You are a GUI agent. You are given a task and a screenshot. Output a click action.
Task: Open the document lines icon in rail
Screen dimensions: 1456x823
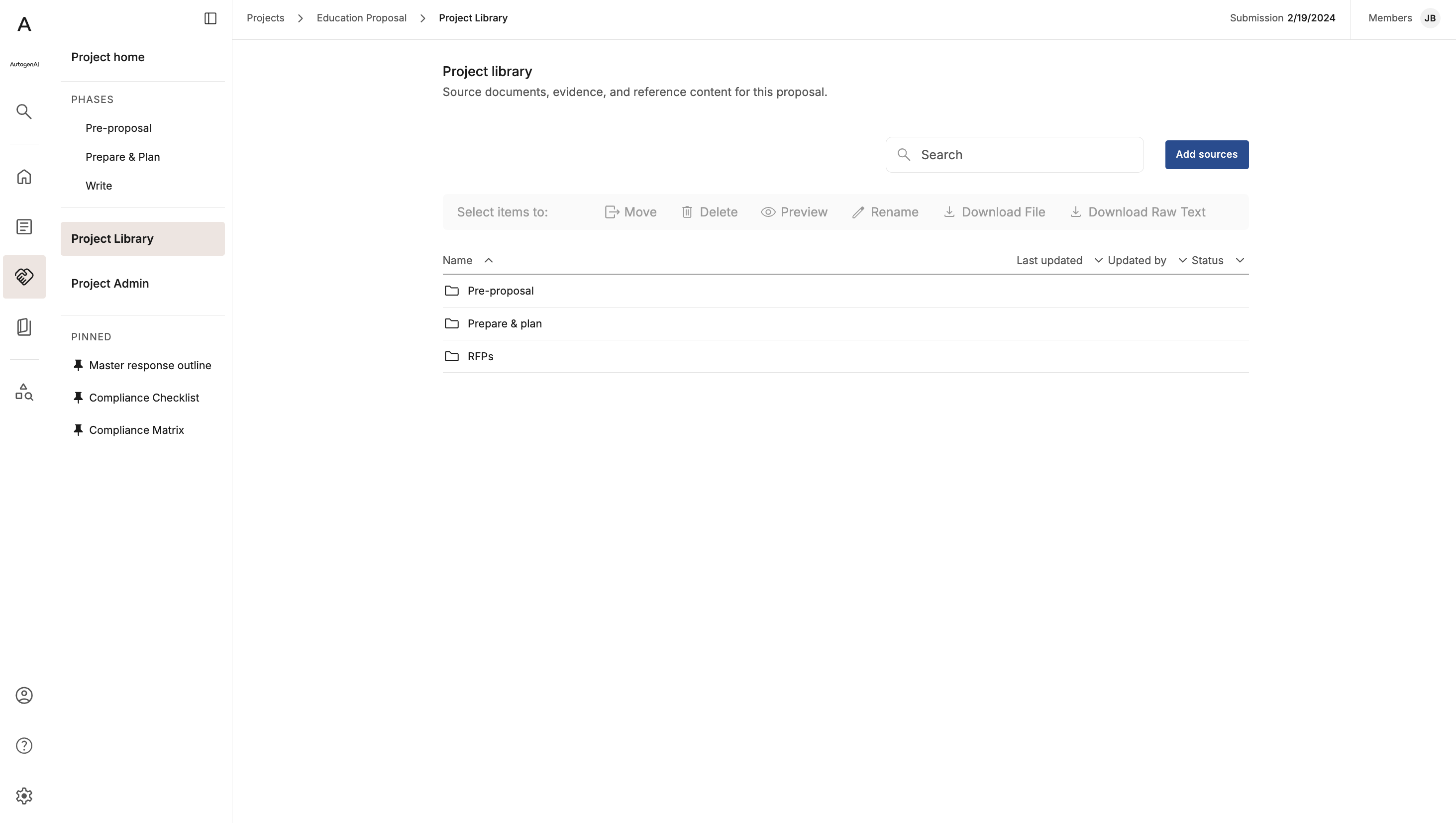[x=24, y=227]
